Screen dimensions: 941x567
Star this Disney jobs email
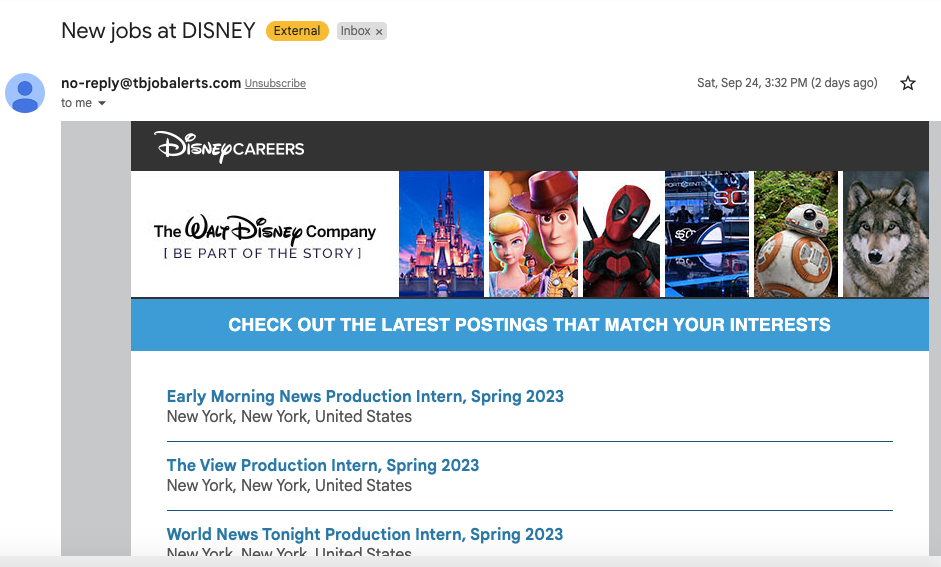pos(907,83)
